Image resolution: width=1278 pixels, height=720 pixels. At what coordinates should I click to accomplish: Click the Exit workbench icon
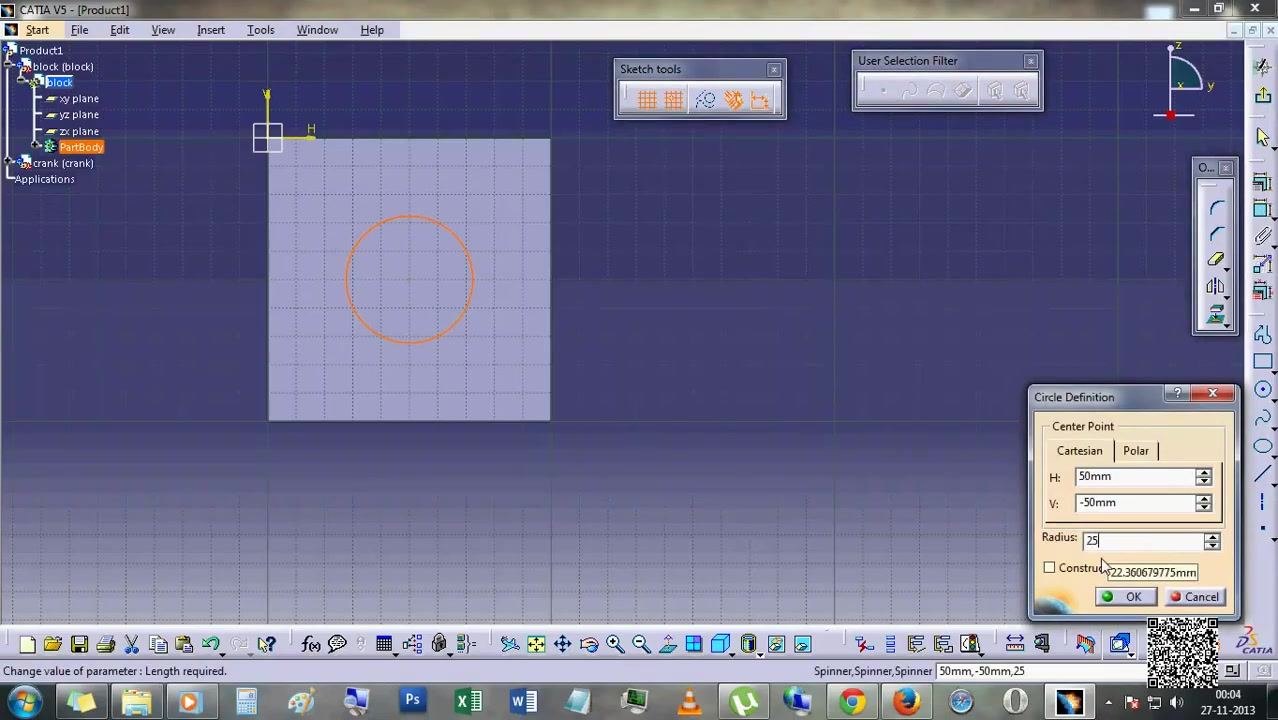1263,94
